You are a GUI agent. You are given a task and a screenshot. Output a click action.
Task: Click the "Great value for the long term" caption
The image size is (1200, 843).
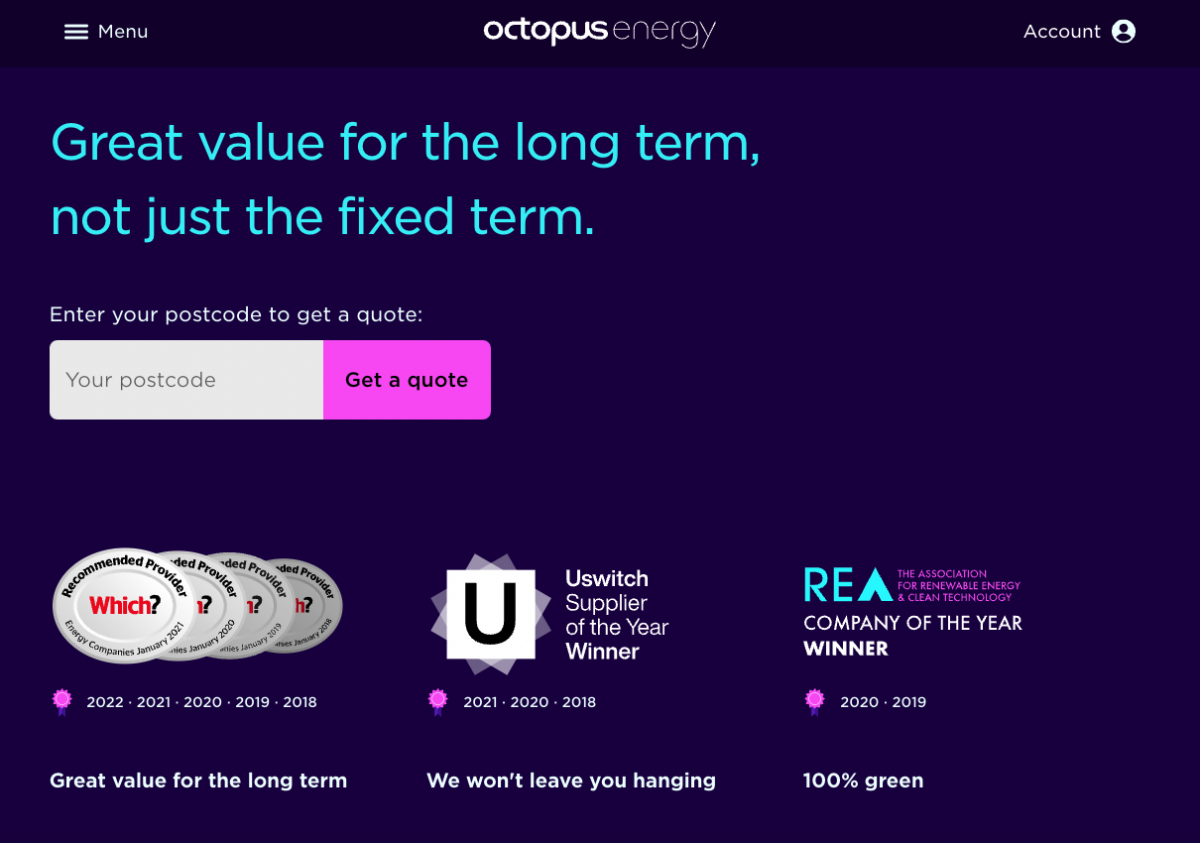[x=198, y=780]
